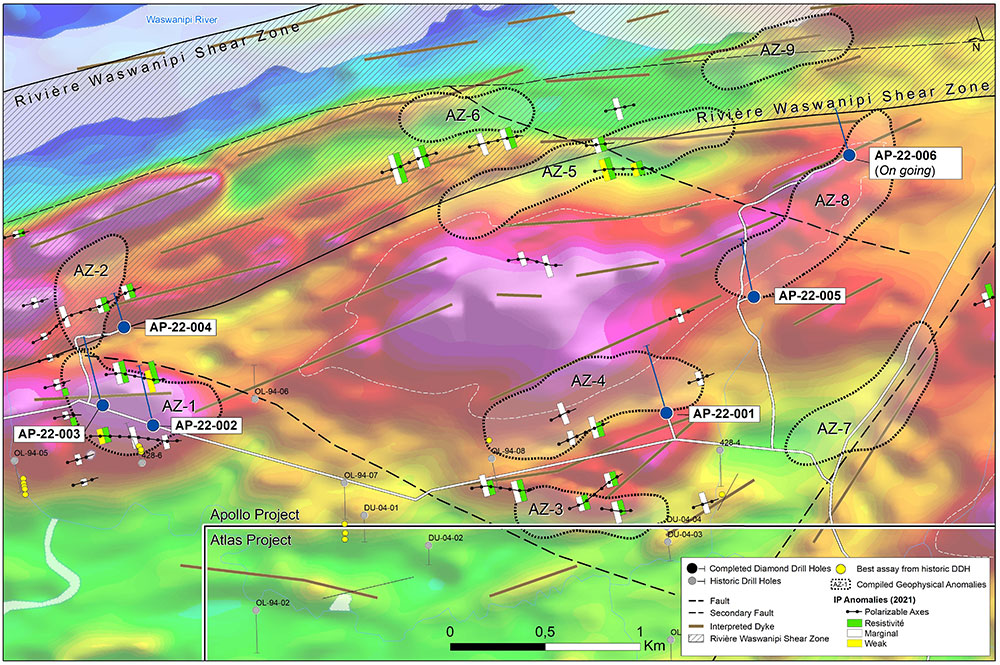Click the yellow Best assay legend circle
Viewport: 1000px width, 665px height.
click(x=841, y=568)
